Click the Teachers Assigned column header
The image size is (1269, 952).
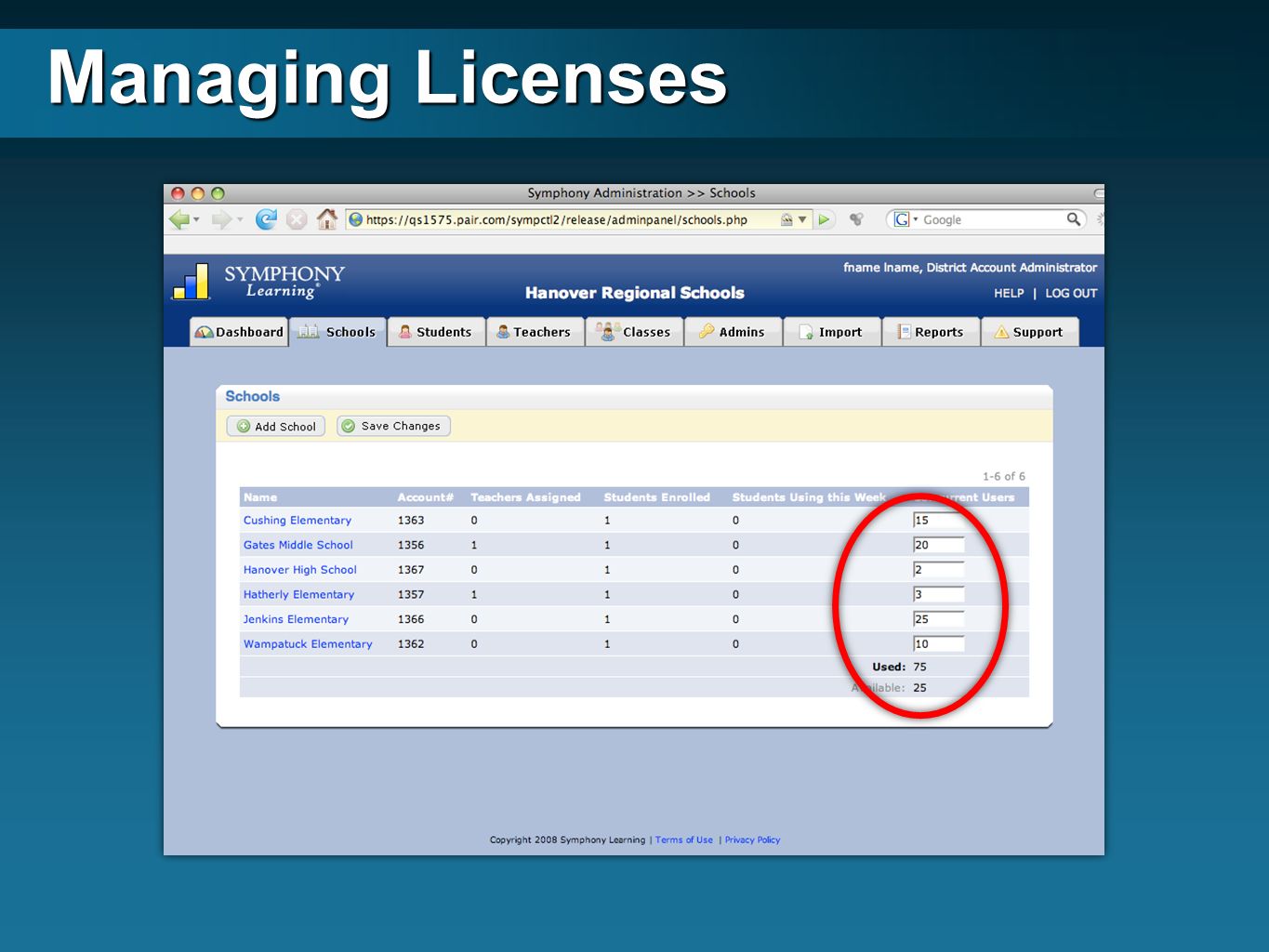pyautogui.click(x=525, y=497)
